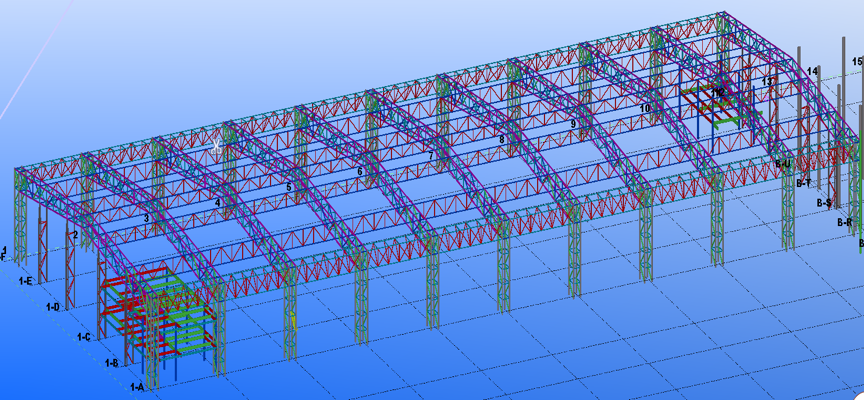Click the grid label 1-A
This screenshot has height=400, width=864.
click(137, 386)
